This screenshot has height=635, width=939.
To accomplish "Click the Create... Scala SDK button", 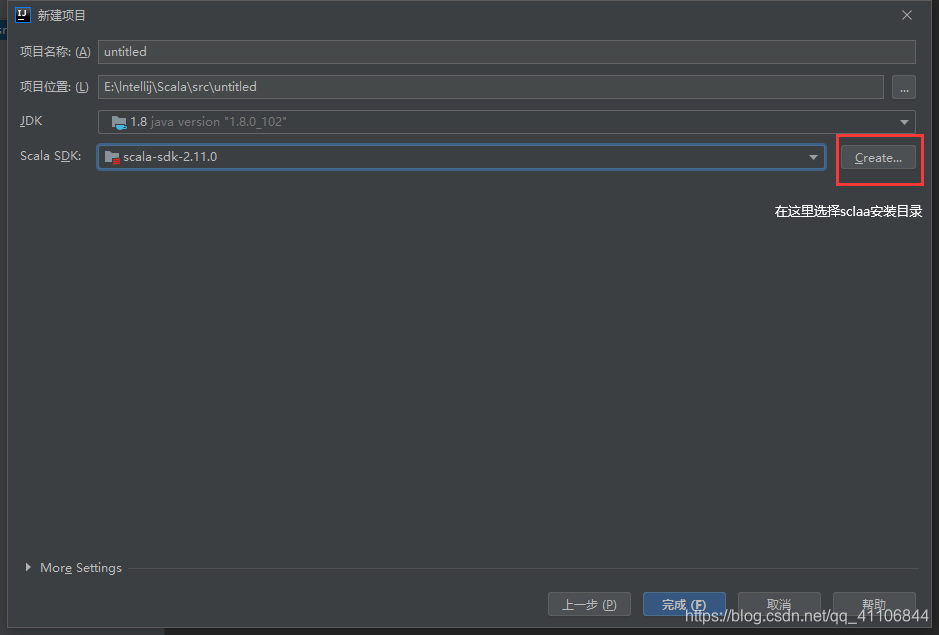I will (x=878, y=158).
